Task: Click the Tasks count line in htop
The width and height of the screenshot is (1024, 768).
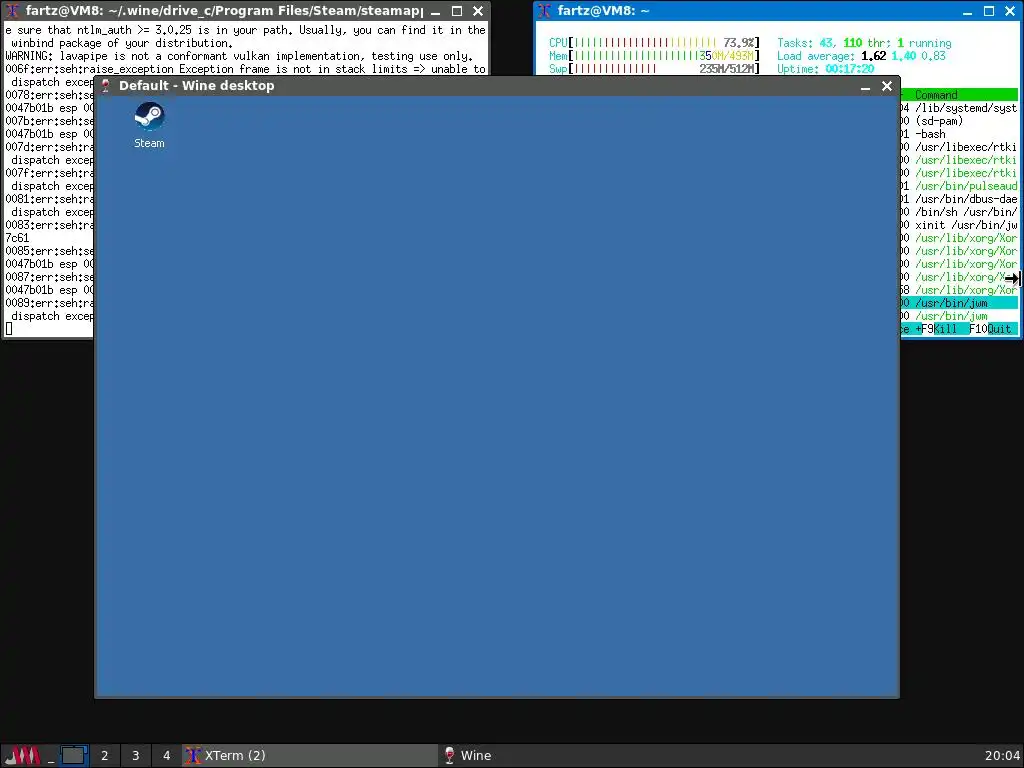Action: pos(864,43)
